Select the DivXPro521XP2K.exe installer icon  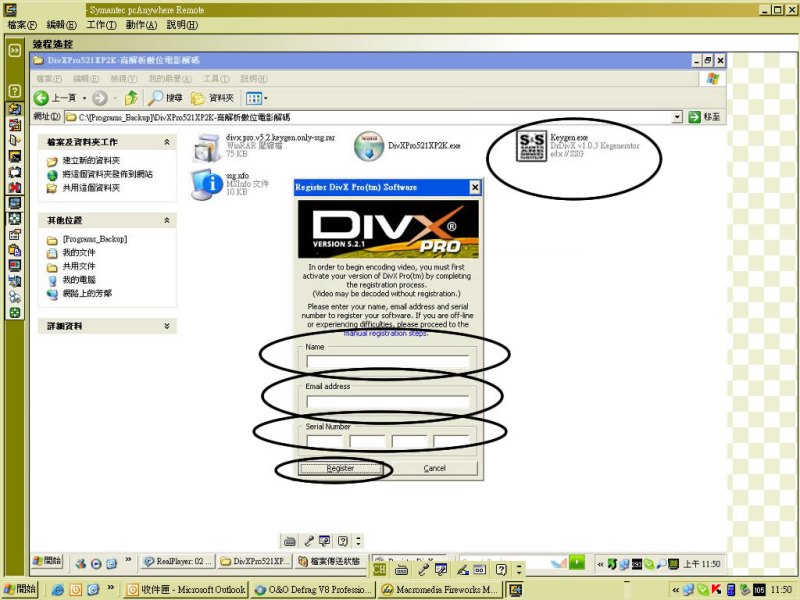click(369, 146)
